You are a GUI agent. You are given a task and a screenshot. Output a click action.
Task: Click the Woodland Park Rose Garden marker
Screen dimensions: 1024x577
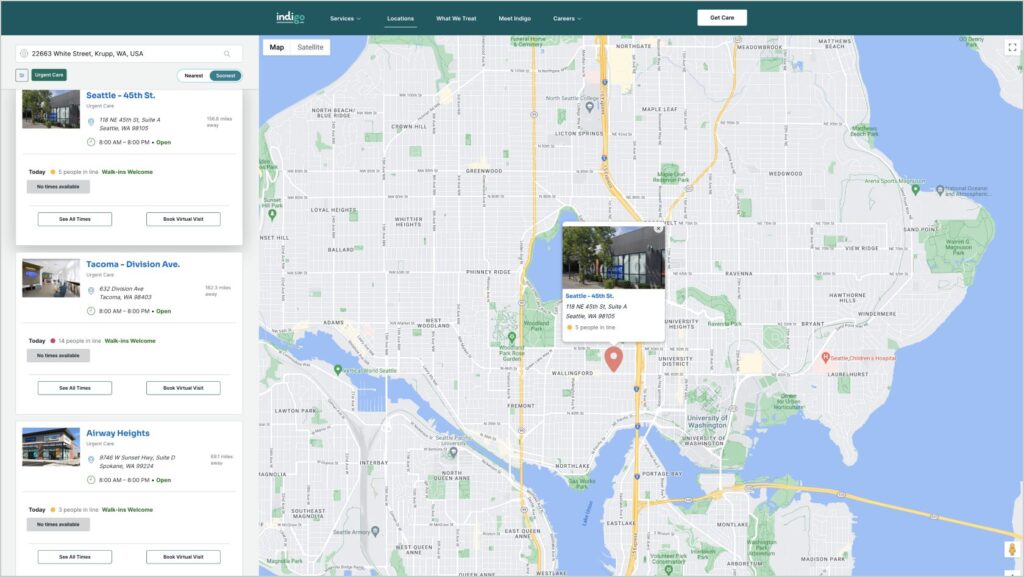pos(512,337)
